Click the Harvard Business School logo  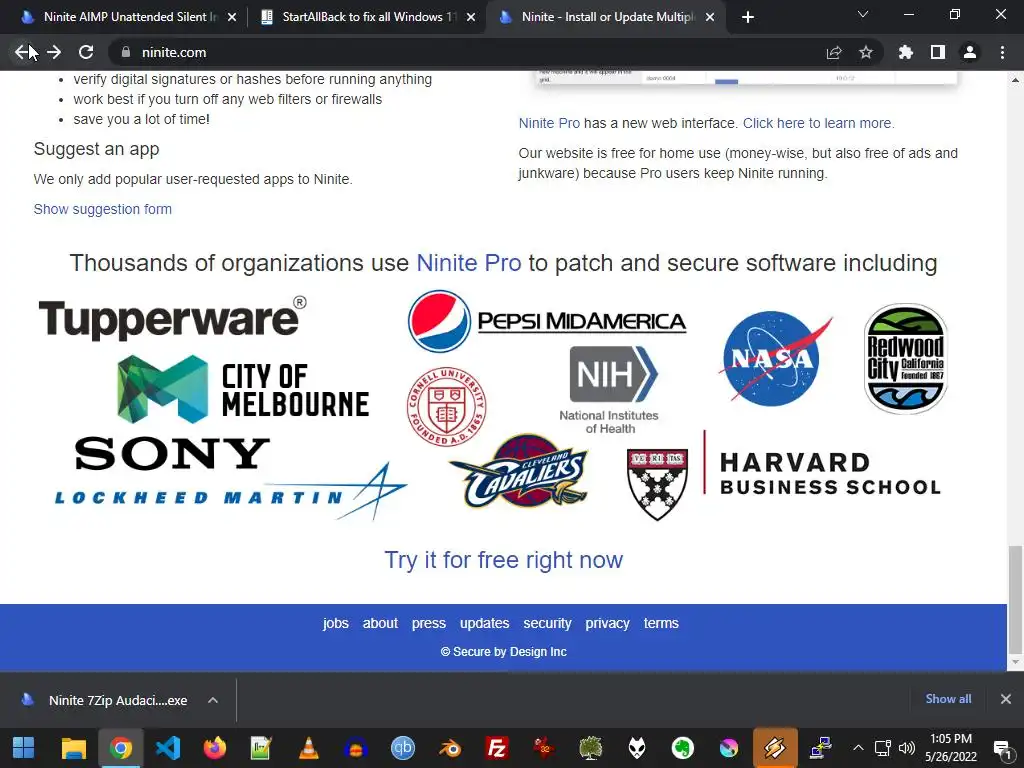tap(784, 475)
